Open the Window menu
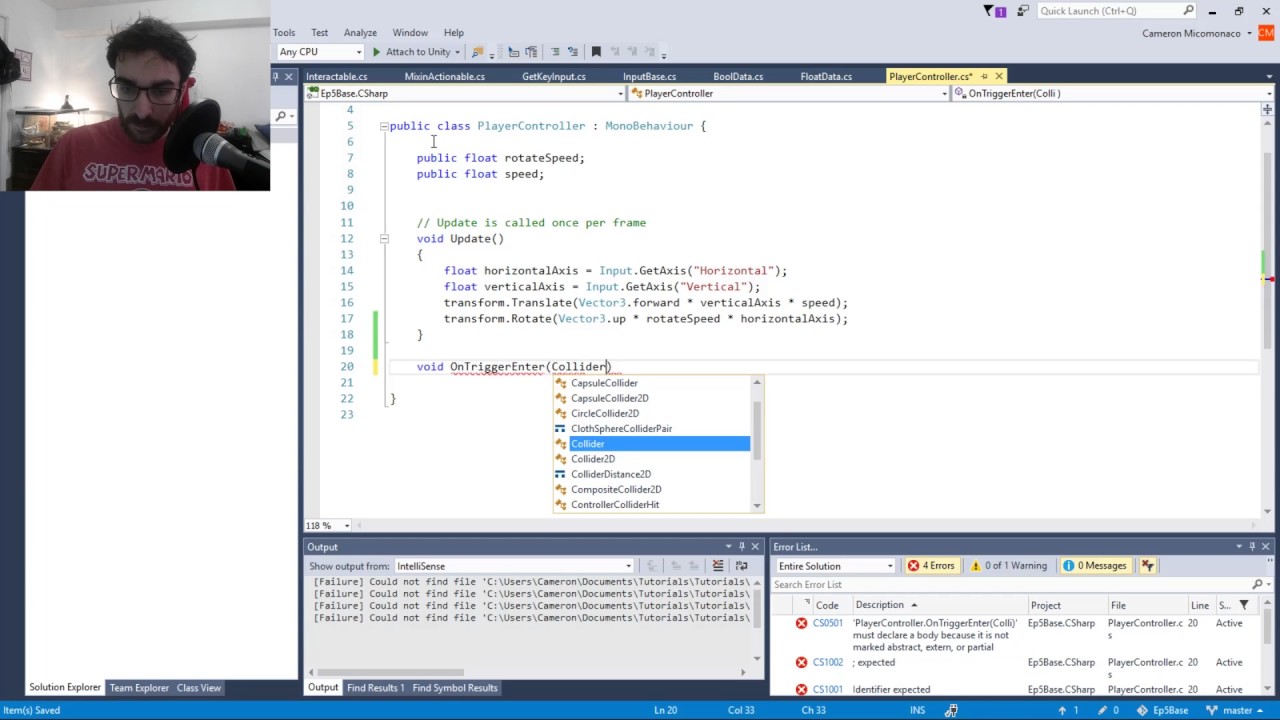Screen dimensions: 1280x720 (x=410, y=33)
